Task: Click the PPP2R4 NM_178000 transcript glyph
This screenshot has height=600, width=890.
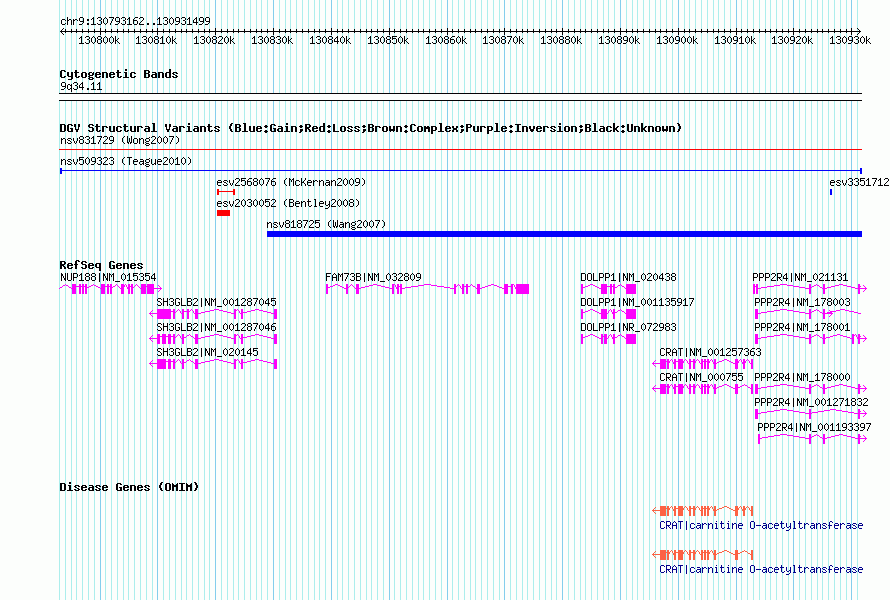Action: tap(811, 389)
